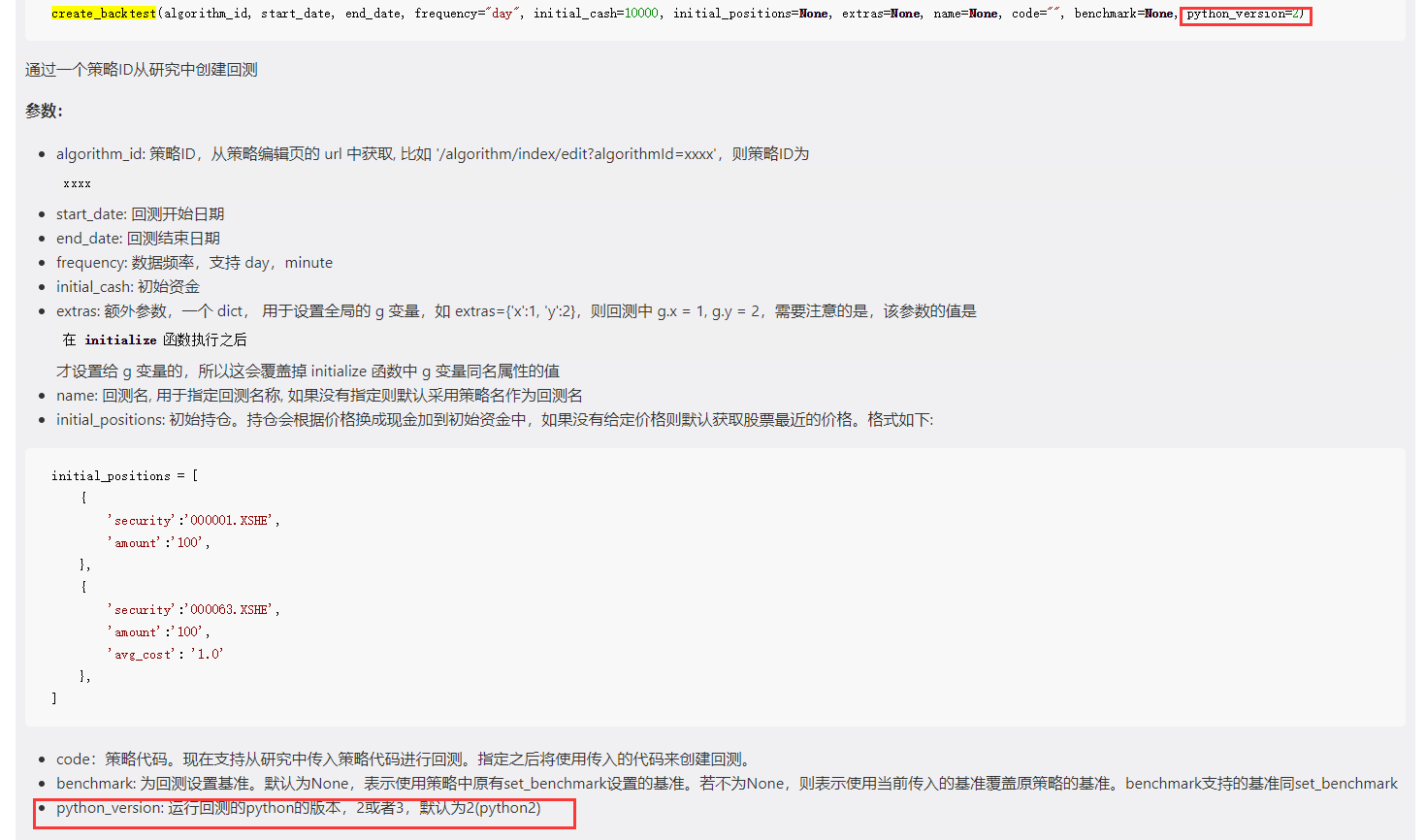Image resolution: width=1426 pixels, height=840 pixels.
Task: Click the 'security':'000001.XSHE' code line
Action: click(193, 521)
